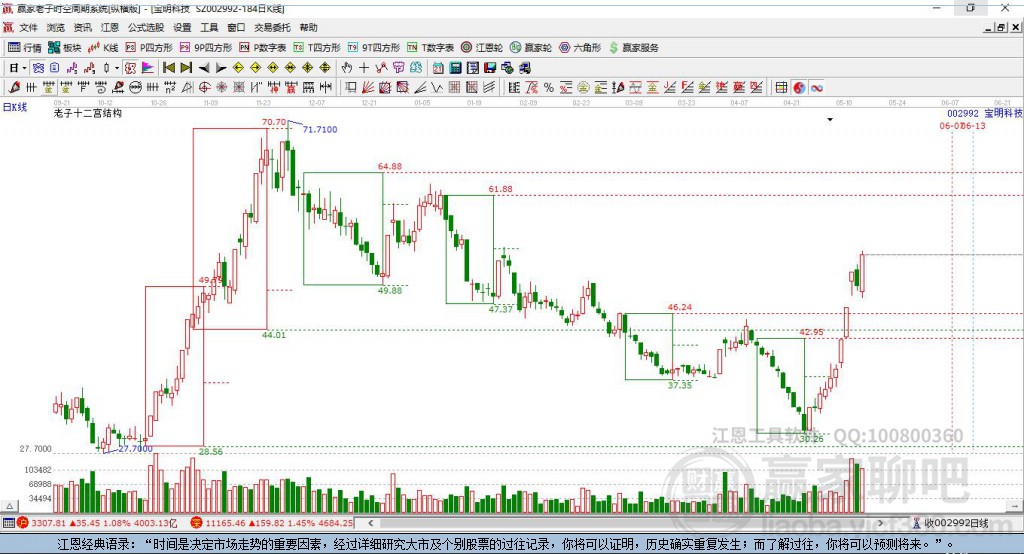Click the 71.7100 high price label

(x=320, y=129)
